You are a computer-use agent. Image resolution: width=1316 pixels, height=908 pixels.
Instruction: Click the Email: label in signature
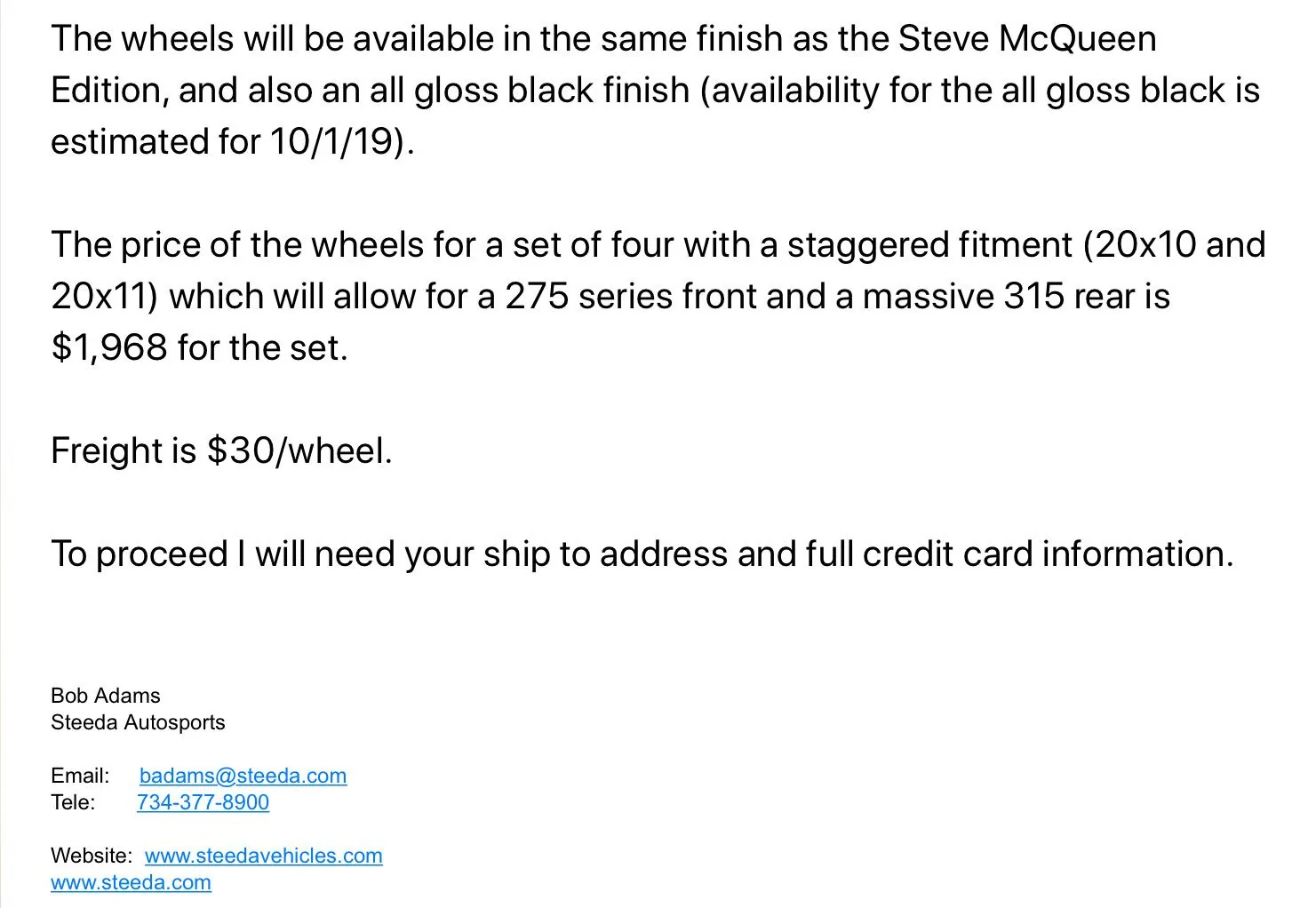click(x=80, y=776)
